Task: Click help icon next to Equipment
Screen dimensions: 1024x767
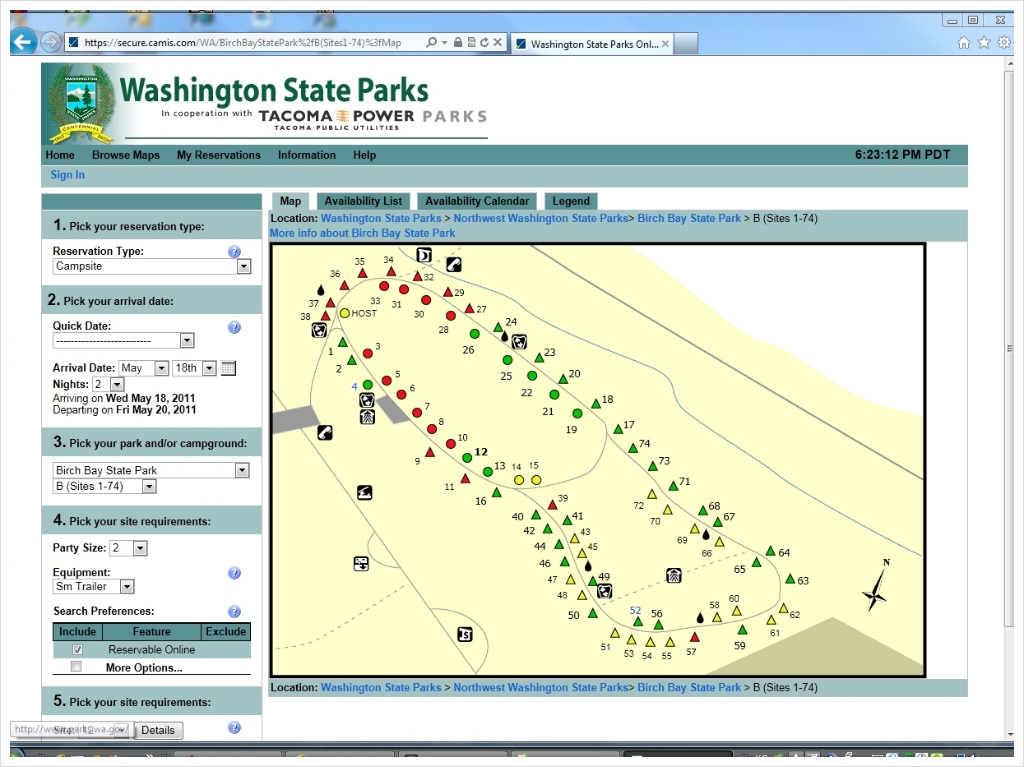Action: [234, 573]
